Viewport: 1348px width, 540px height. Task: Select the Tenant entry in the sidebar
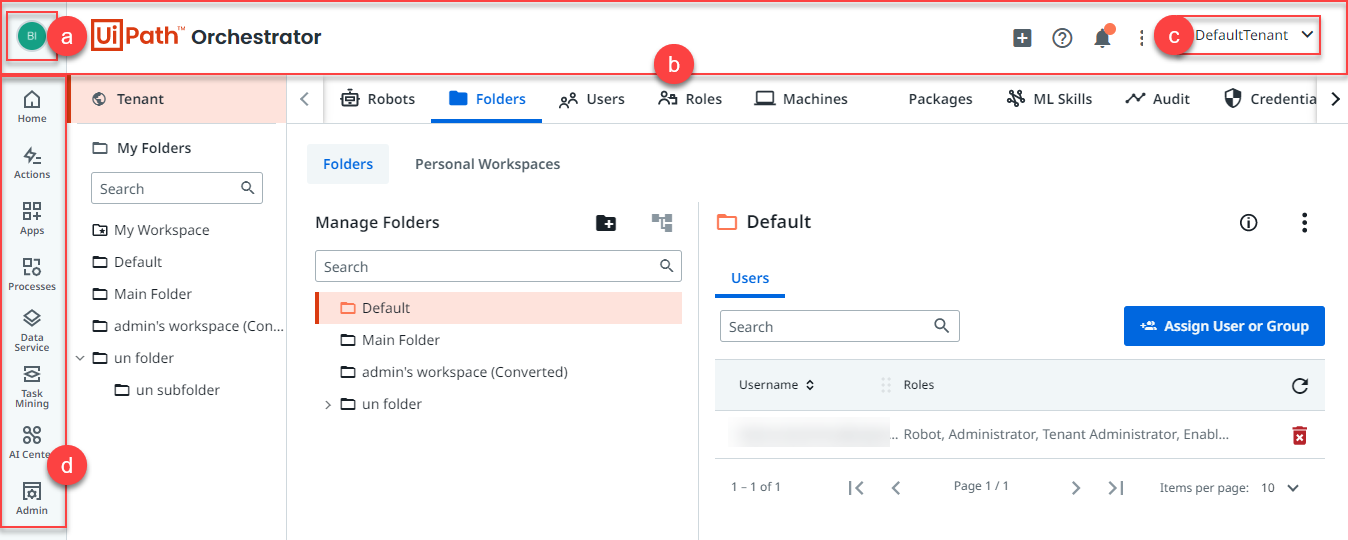pyautogui.click(x=177, y=99)
